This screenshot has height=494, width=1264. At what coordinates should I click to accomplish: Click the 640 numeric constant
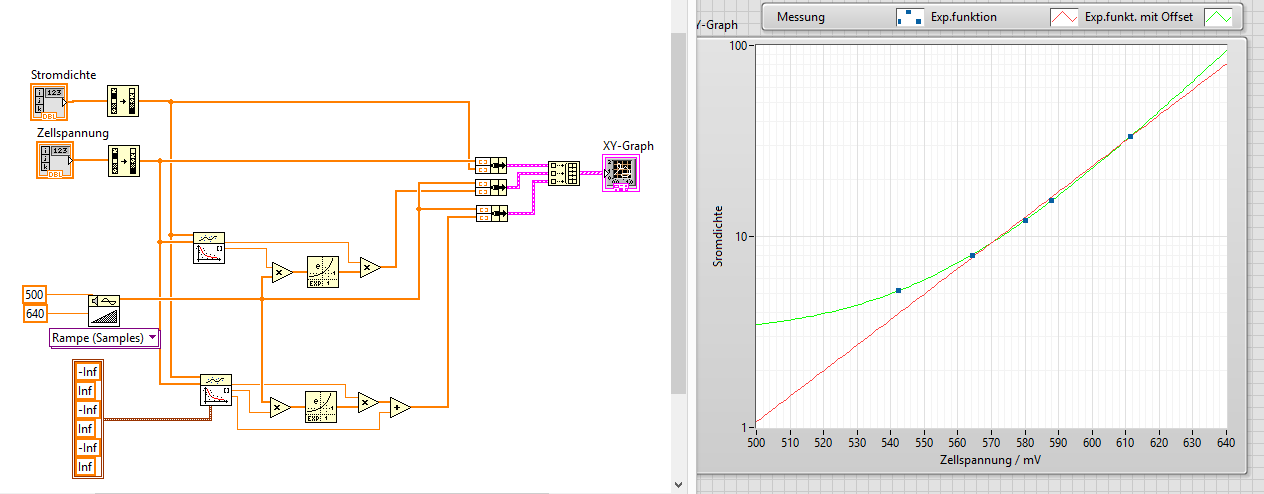[x=34, y=314]
